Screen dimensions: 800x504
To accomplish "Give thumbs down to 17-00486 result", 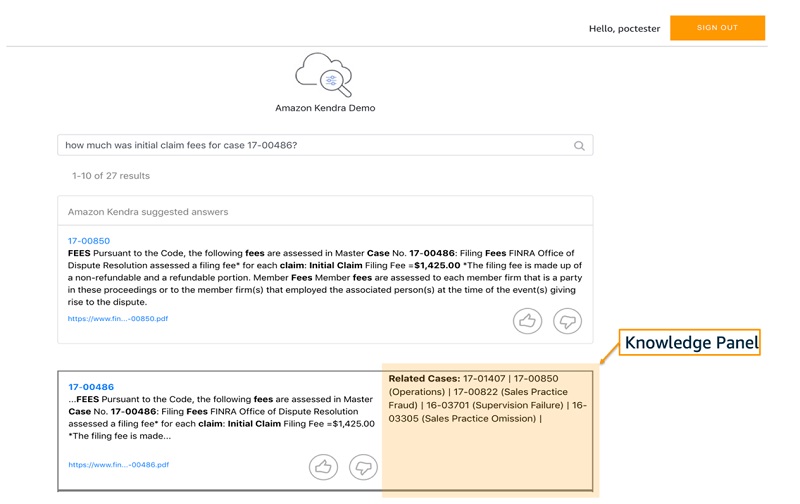I will [363, 467].
